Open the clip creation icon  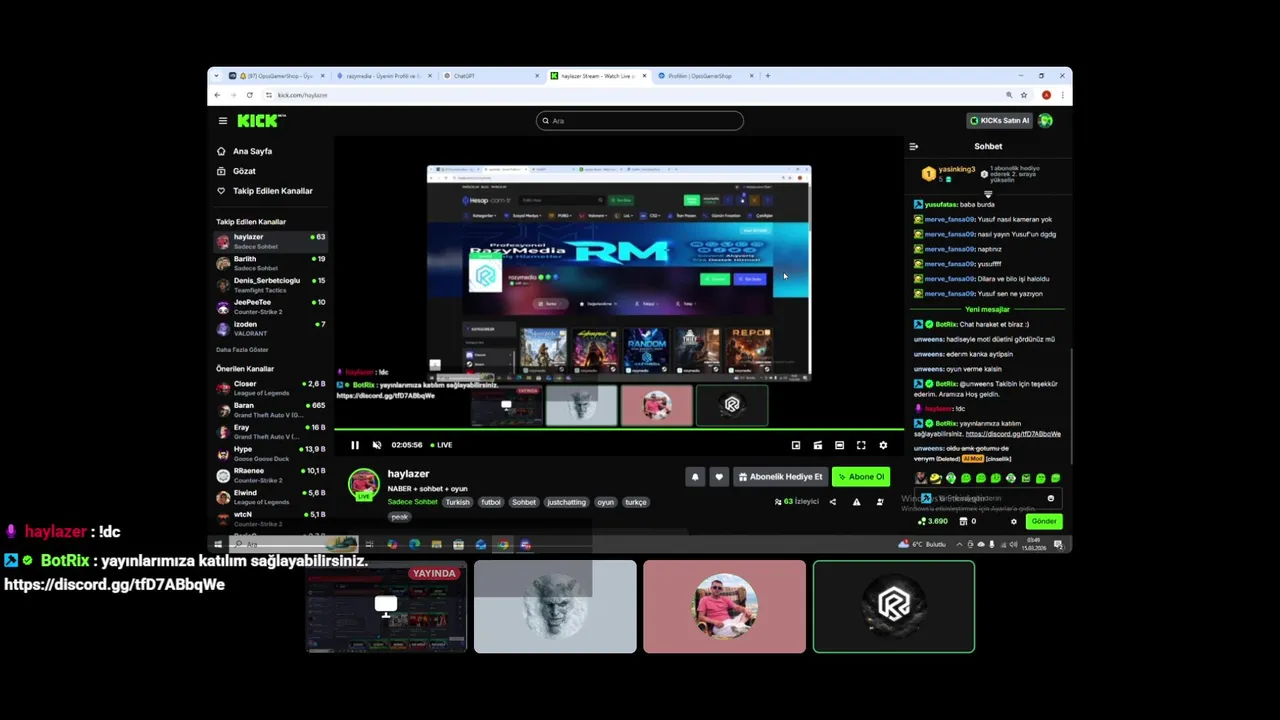click(818, 445)
